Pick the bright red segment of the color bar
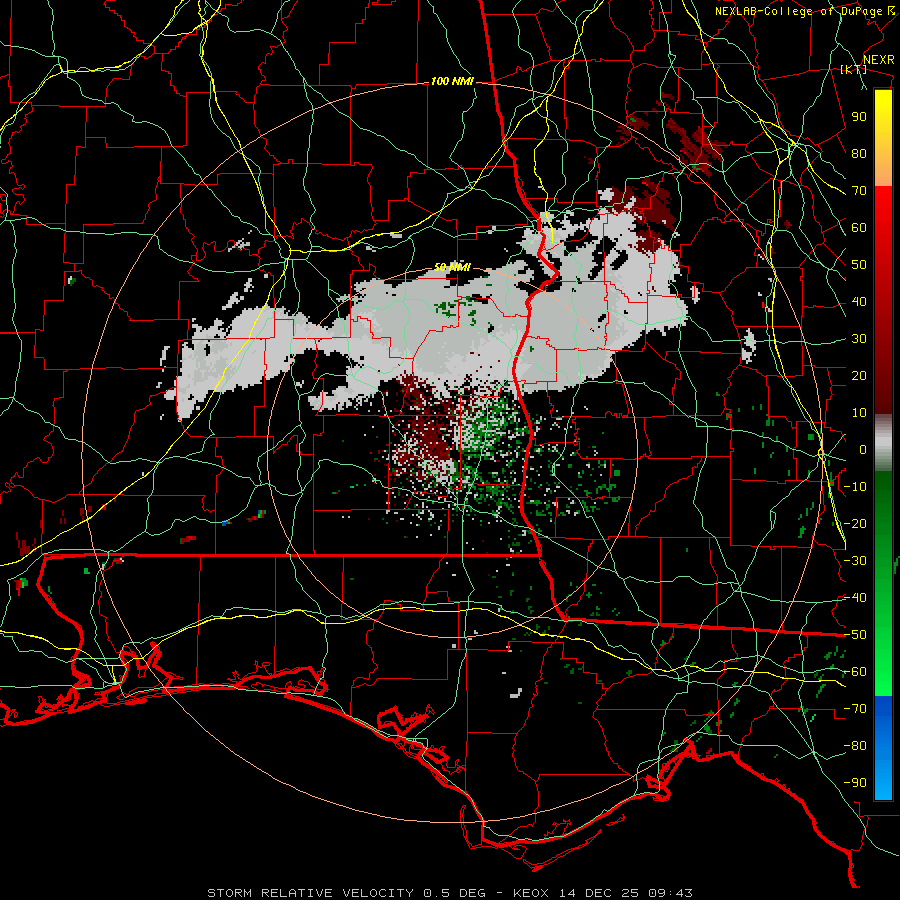900x900 pixels. 883,212
